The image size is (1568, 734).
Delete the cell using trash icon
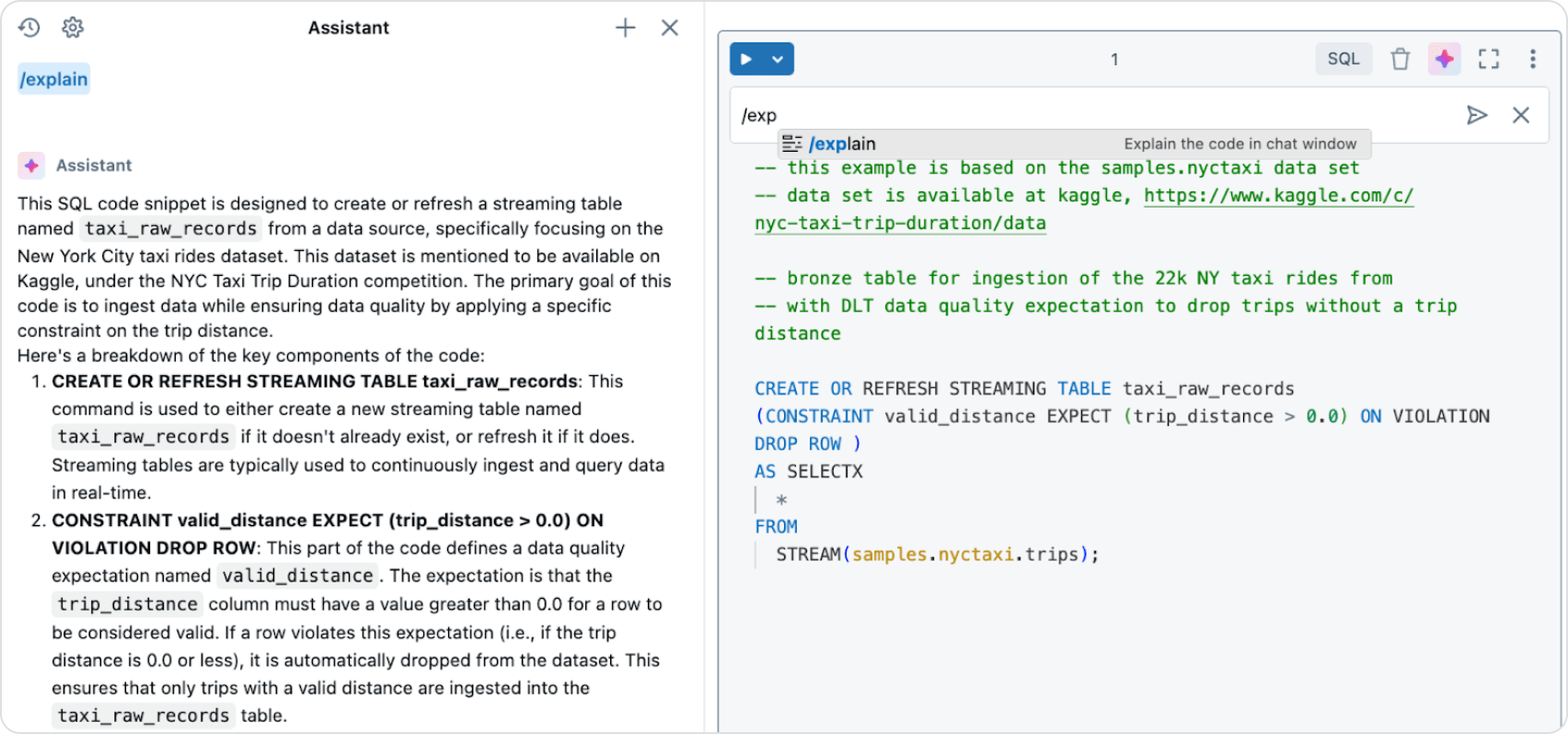[x=1400, y=60]
